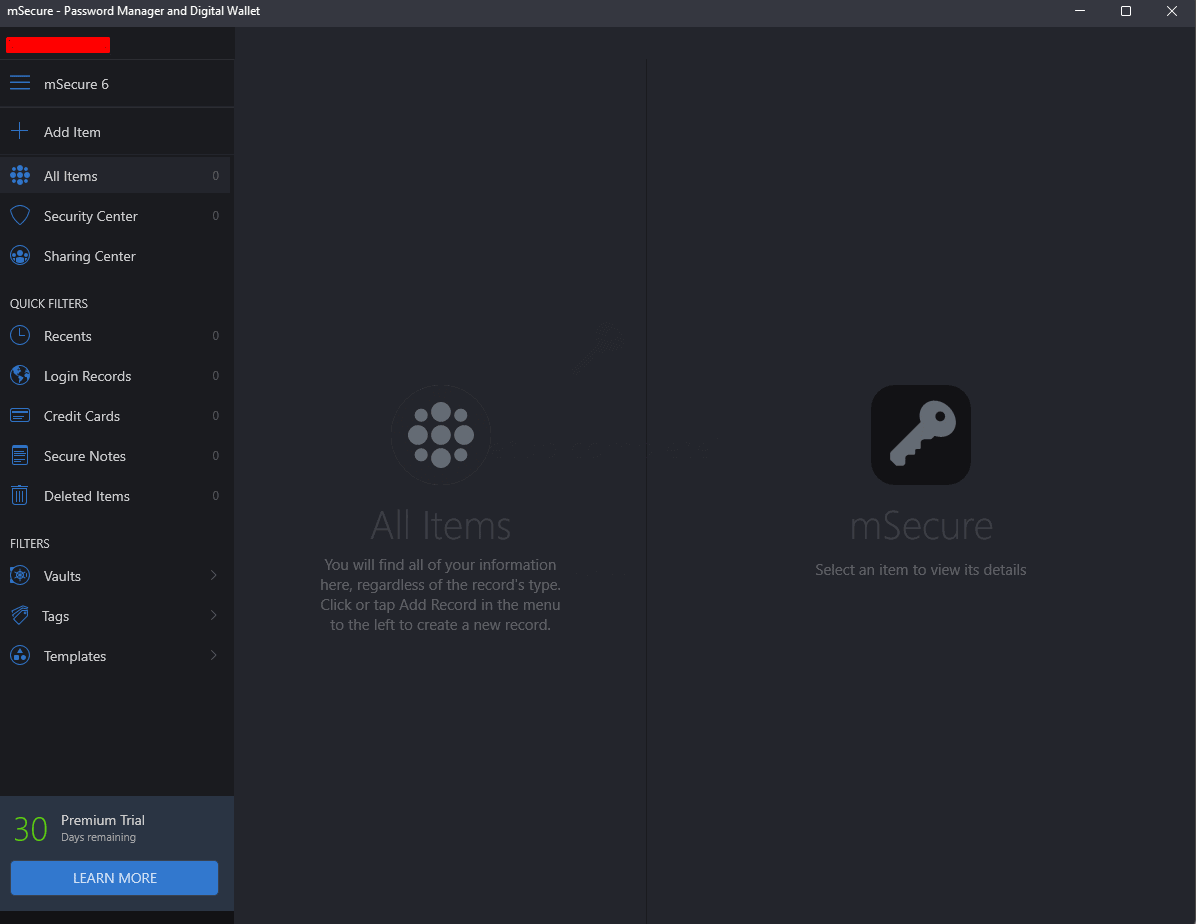1196x924 pixels.
Task: Click the plus icon for Add Item
Action: coord(20,131)
